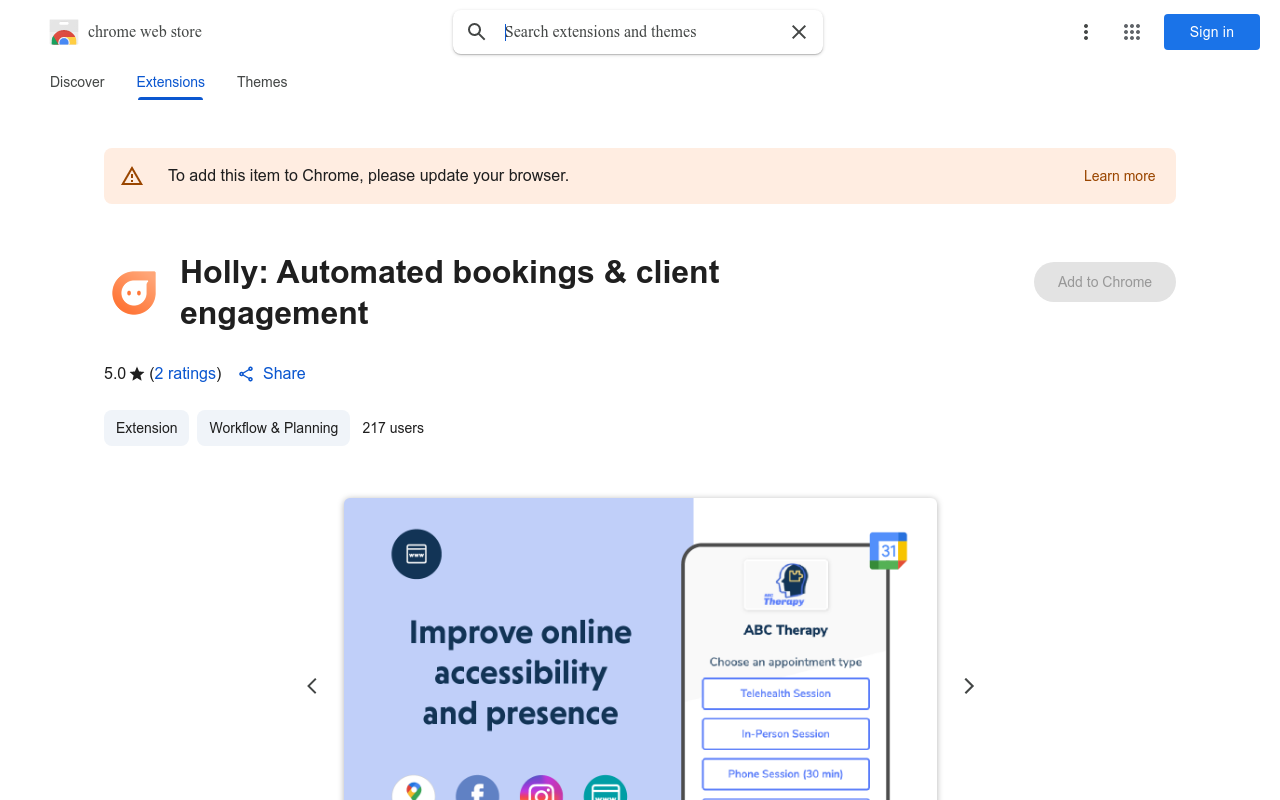
Task: Select the Extension category chip
Action: point(146,428)
